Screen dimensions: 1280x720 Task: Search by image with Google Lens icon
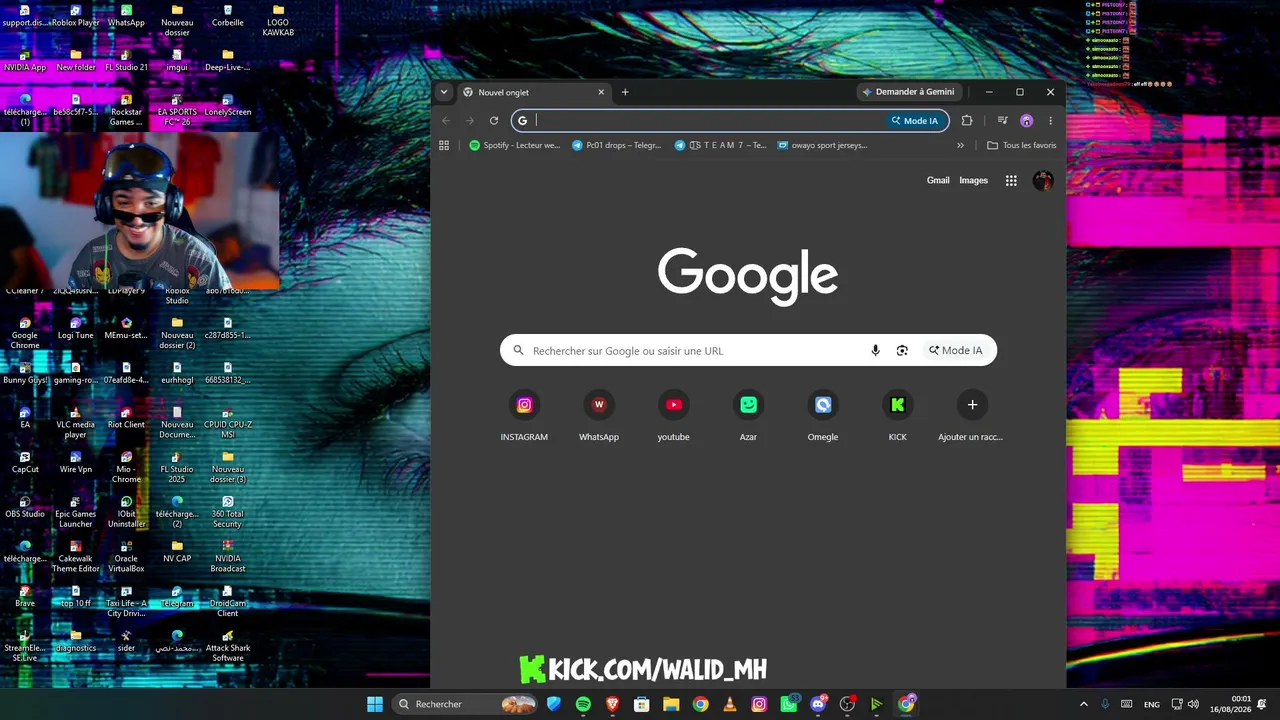pyautogui.click(x=902, y=350)
